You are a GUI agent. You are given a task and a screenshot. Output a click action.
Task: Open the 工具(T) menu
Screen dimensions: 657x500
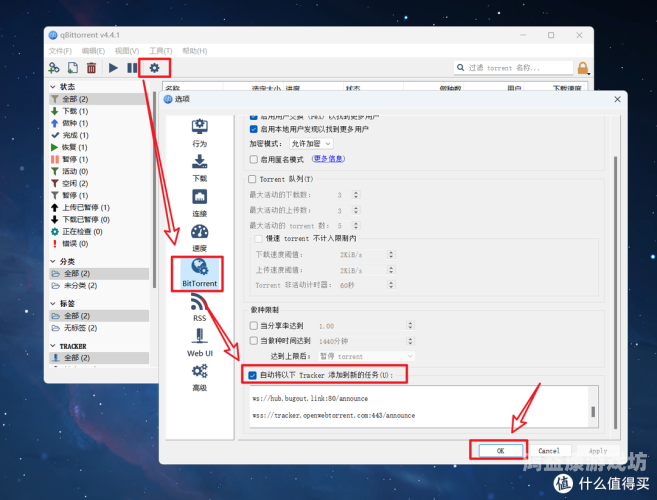(x=160, y=50)
